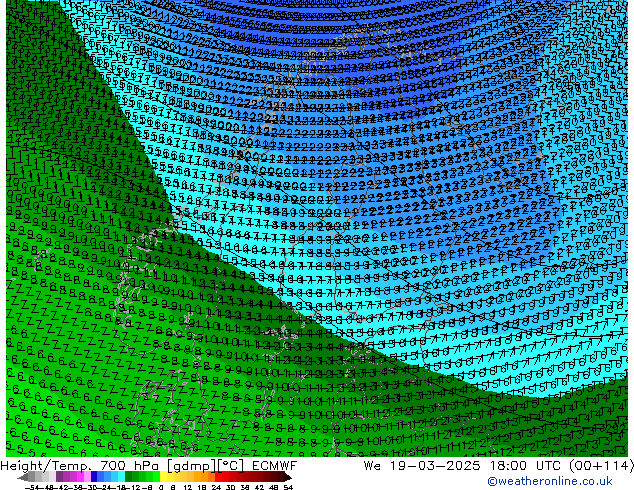
Task: Pick the bright red legend swatch at 24
Action: point(218,476)
